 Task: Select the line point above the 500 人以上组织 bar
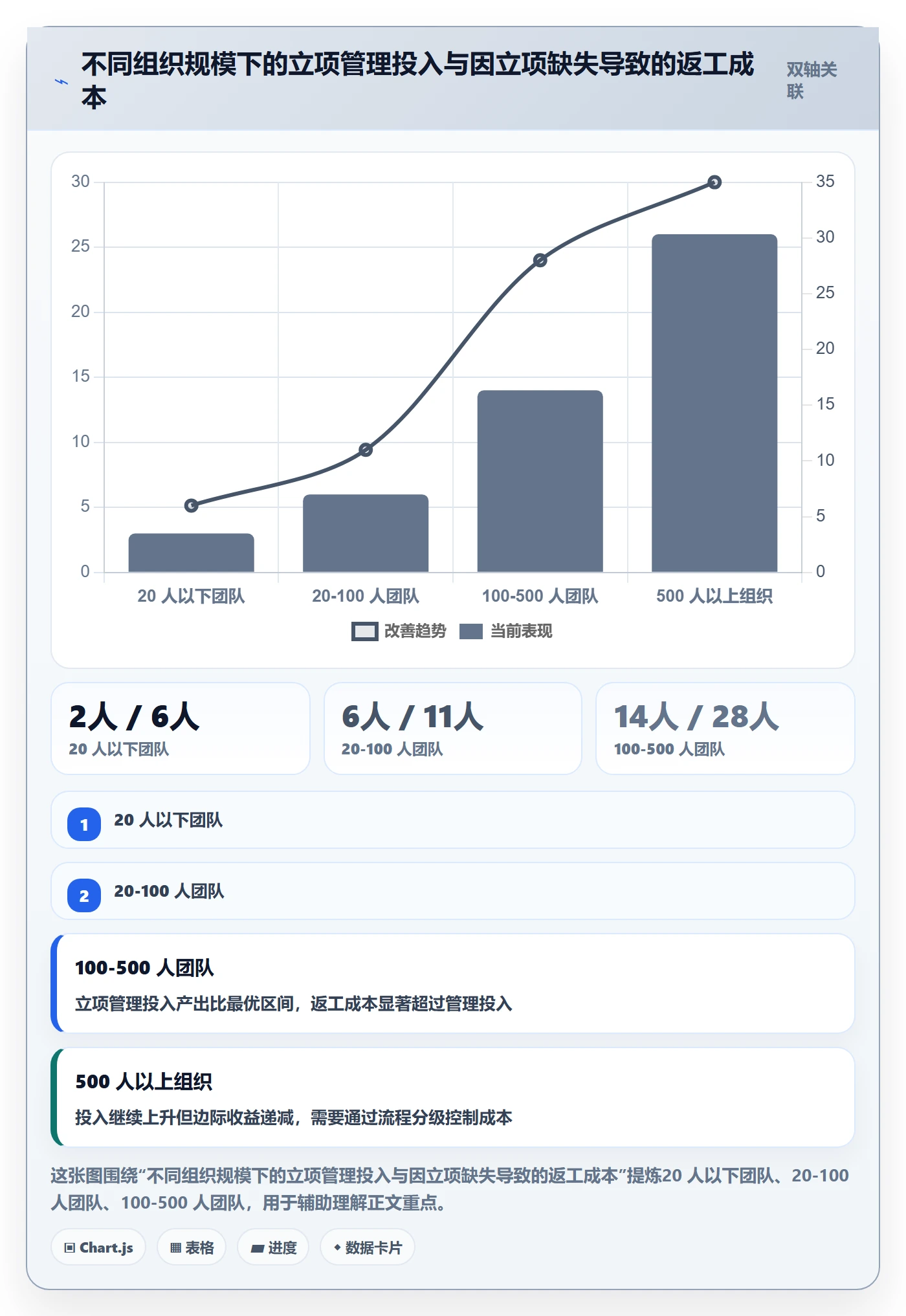tap(714, 182)
